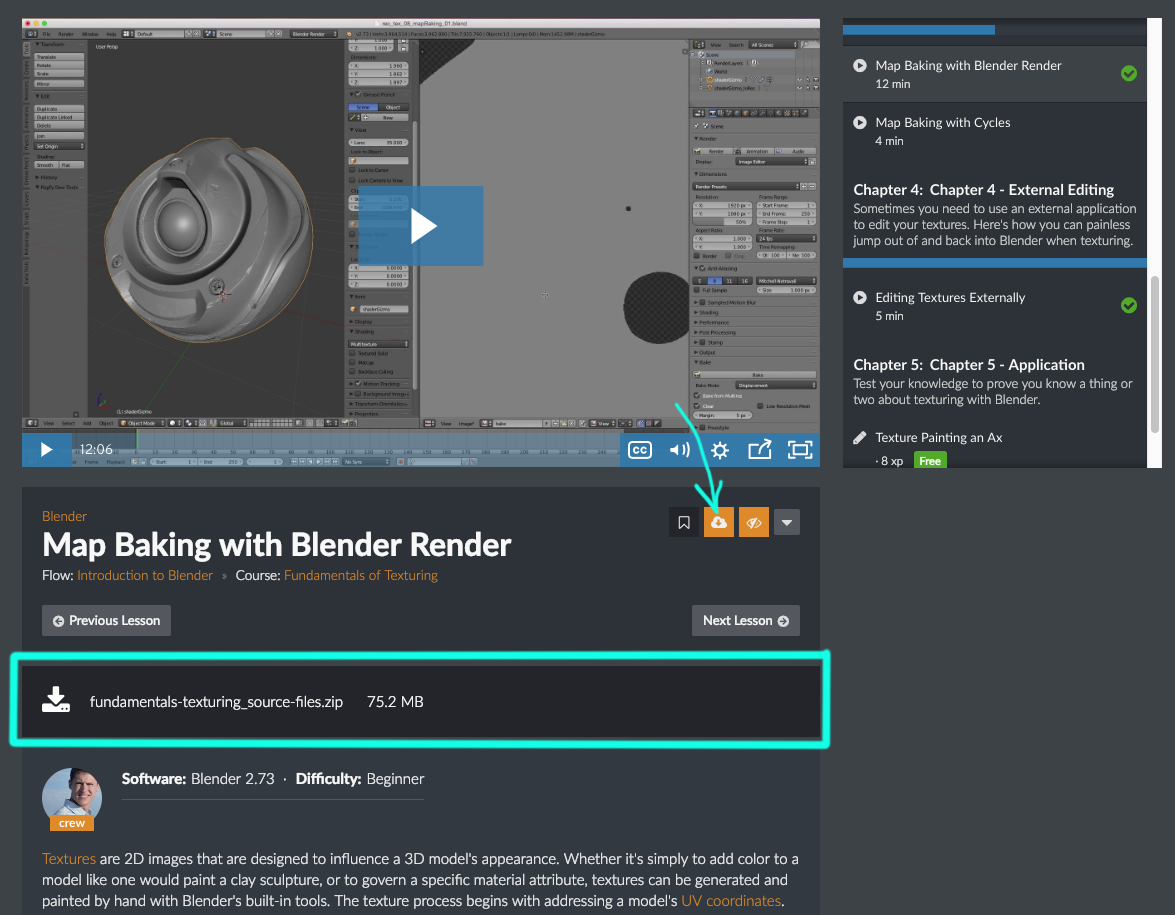This screenshot has width=1175, height=915.
Task: Open Map Baking with Blender Render lesson in sidebar
Action: pyautogui.click(x=968, y=66)
